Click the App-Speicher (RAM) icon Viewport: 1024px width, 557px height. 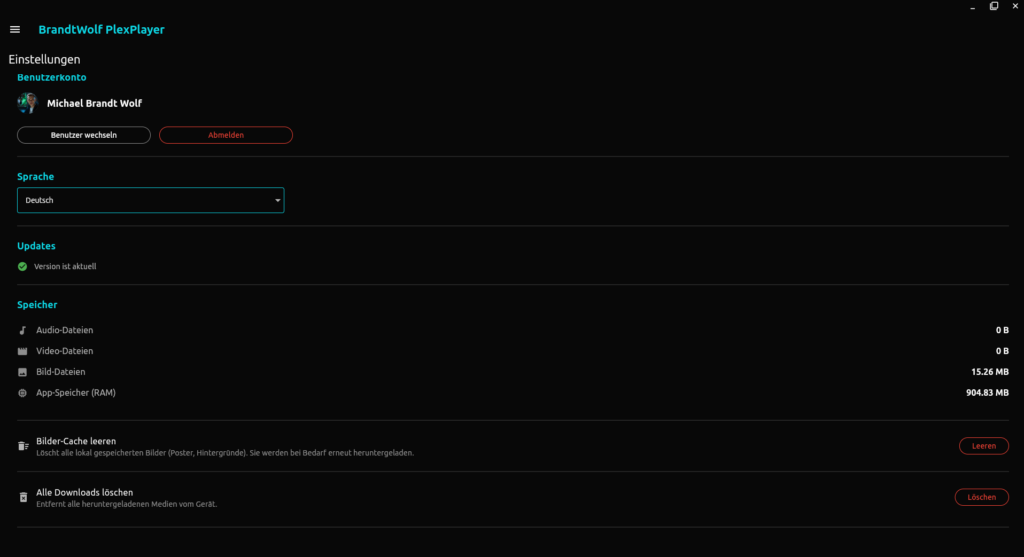pyautogui.click(x=23, y=393)
